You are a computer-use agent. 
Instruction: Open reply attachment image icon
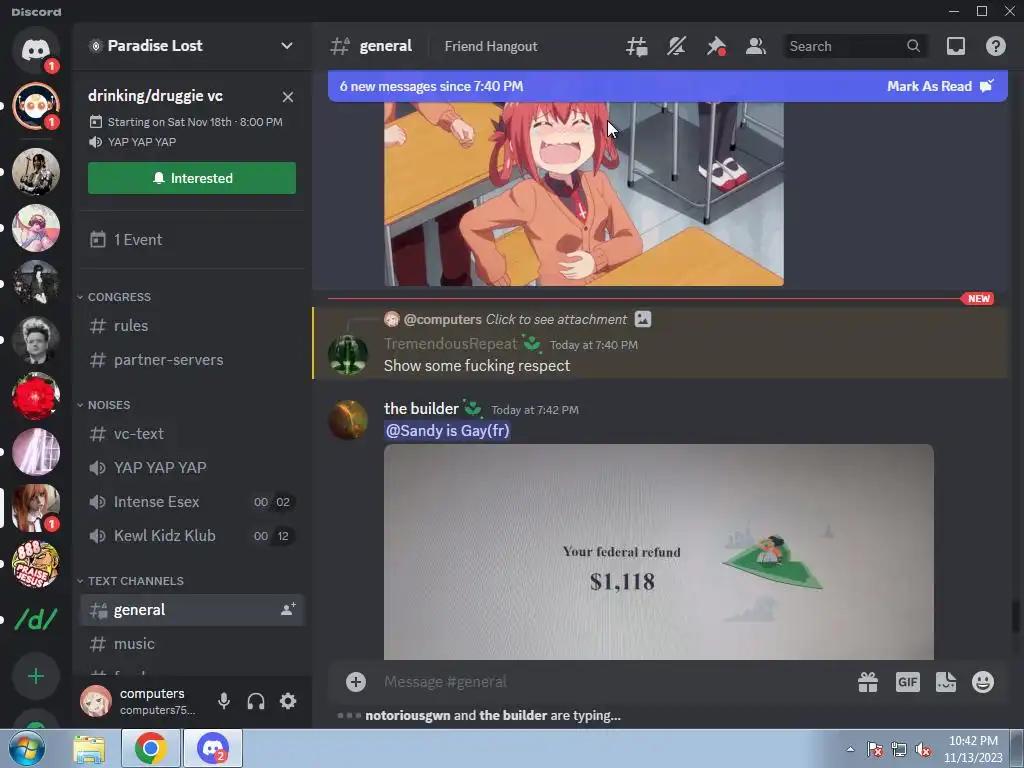[x=643, y=319]
